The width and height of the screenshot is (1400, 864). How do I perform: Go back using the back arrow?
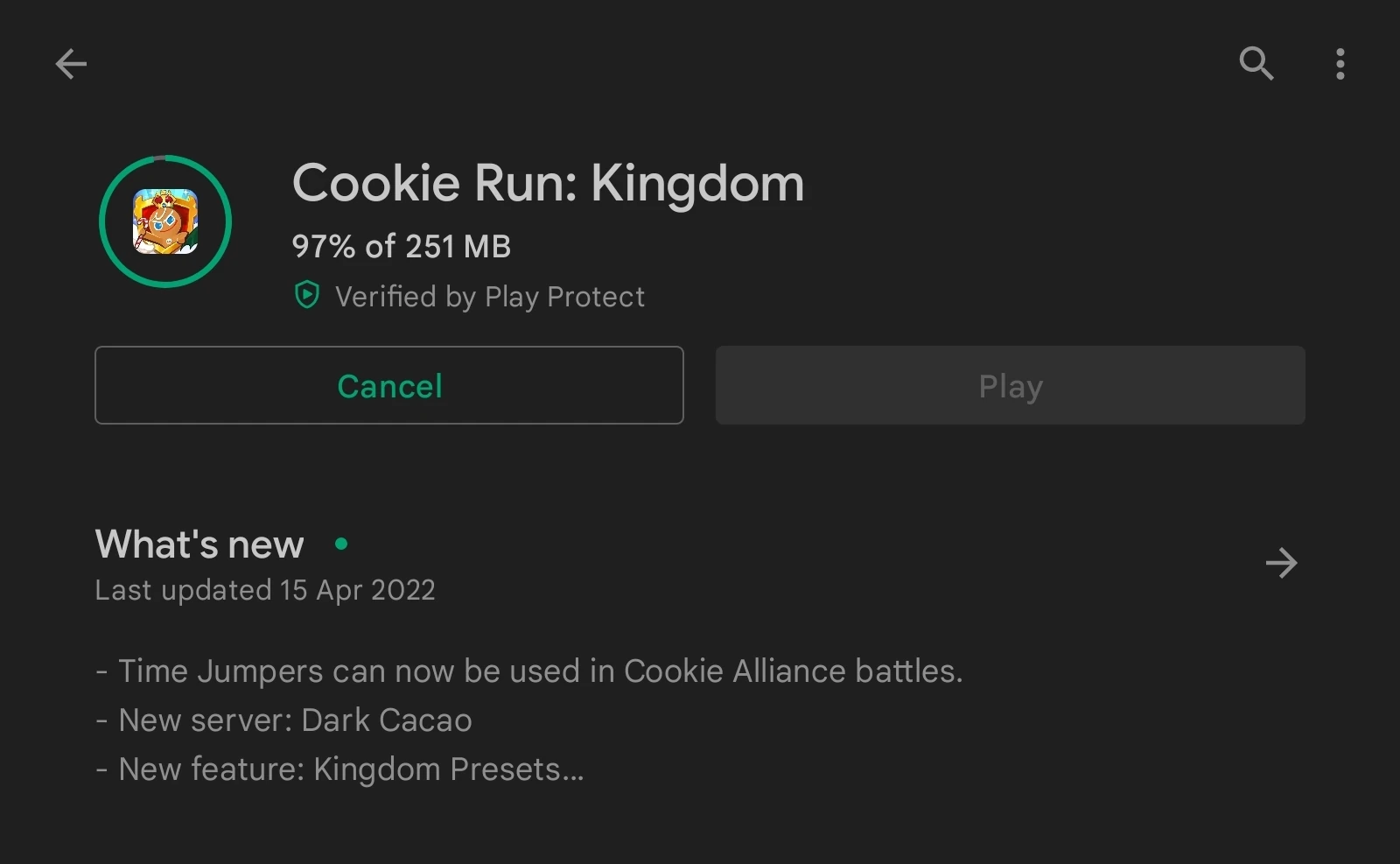[71, 64]
